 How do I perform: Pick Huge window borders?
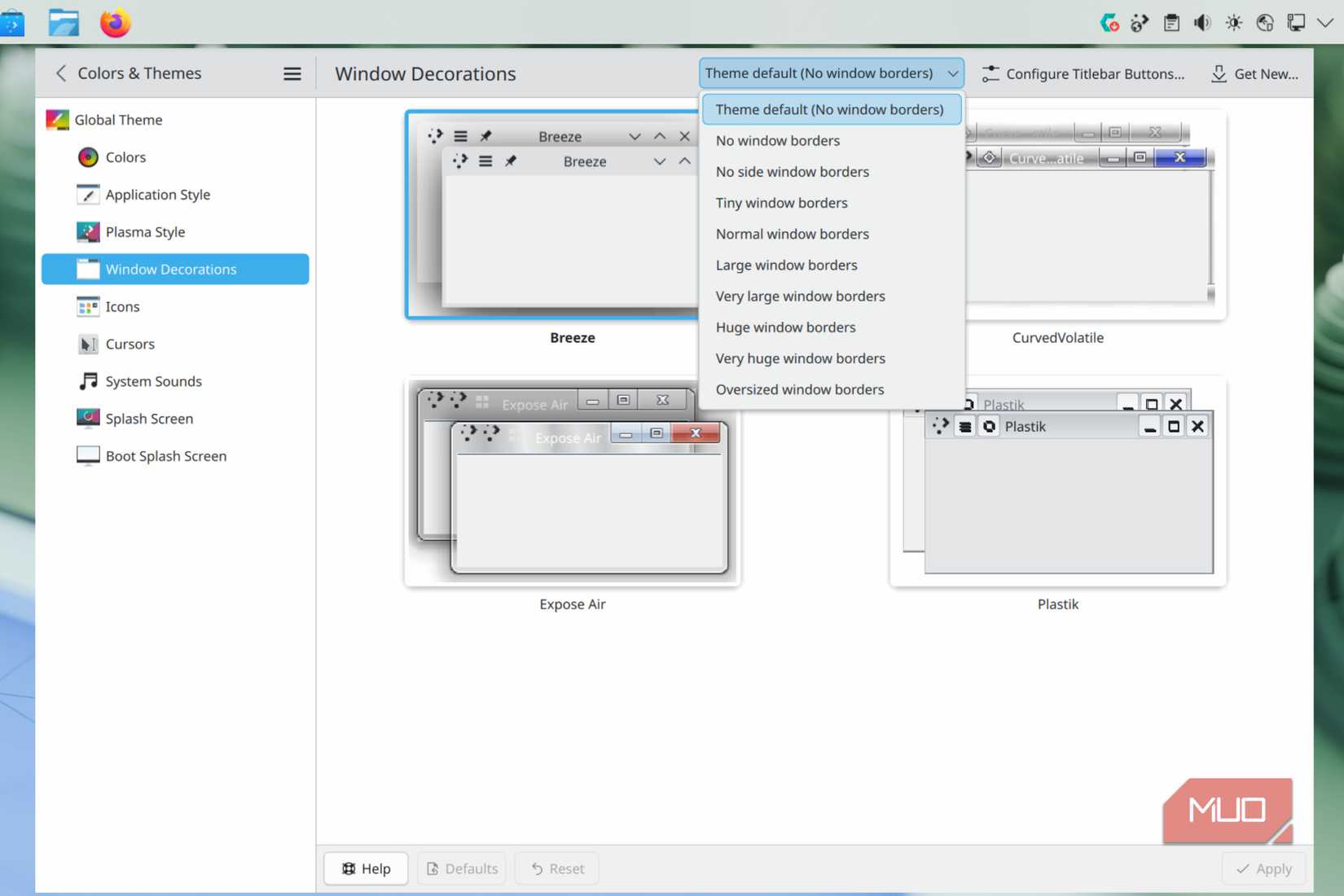[x=832, y=327]
